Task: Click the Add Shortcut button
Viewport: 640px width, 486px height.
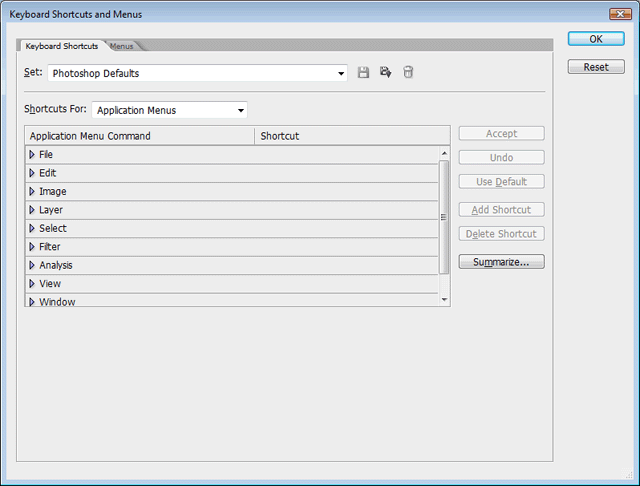Action: pos(501,210)
